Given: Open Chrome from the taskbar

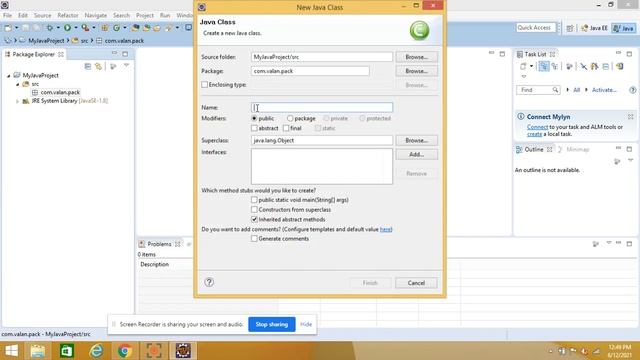Looking at the screenshot, I should 125,351.
